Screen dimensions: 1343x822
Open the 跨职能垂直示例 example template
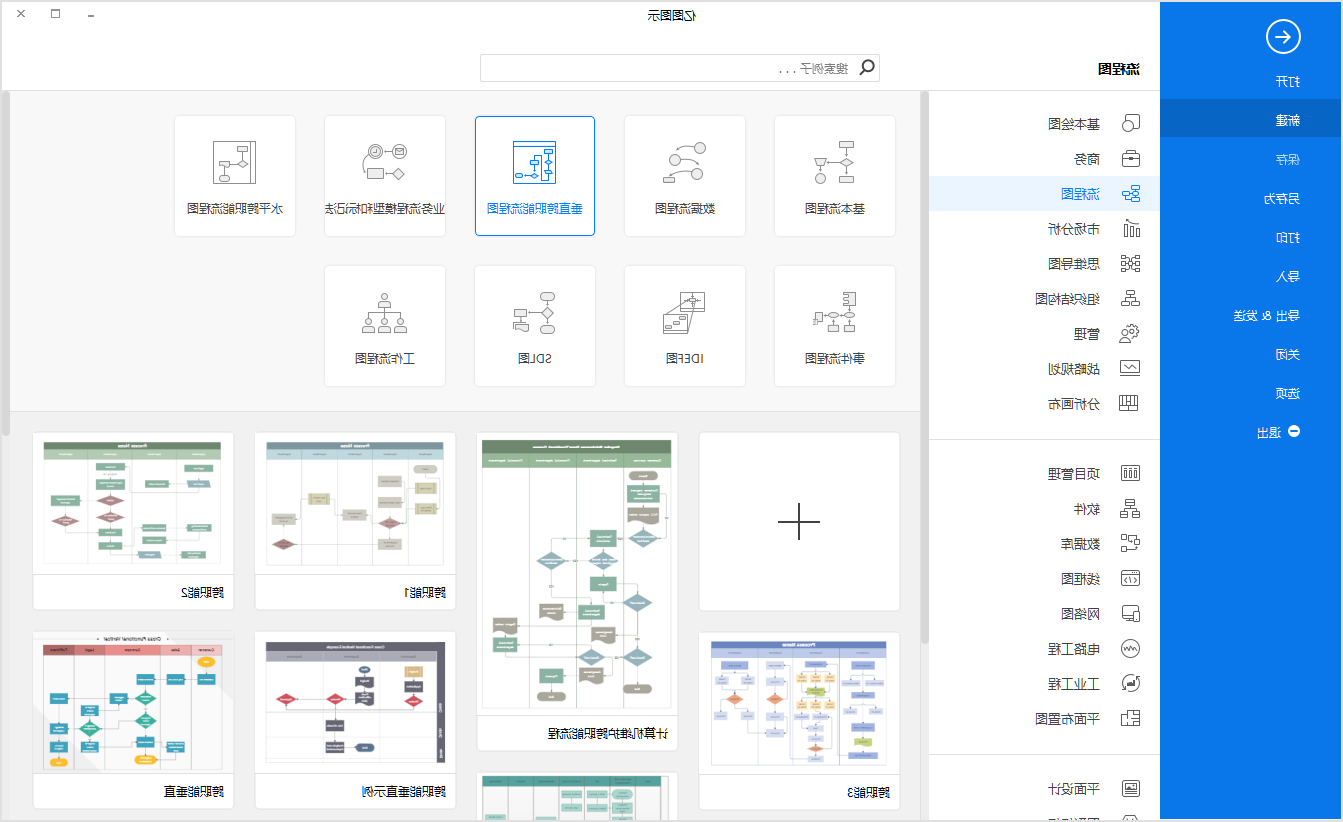tap(355, 720)
